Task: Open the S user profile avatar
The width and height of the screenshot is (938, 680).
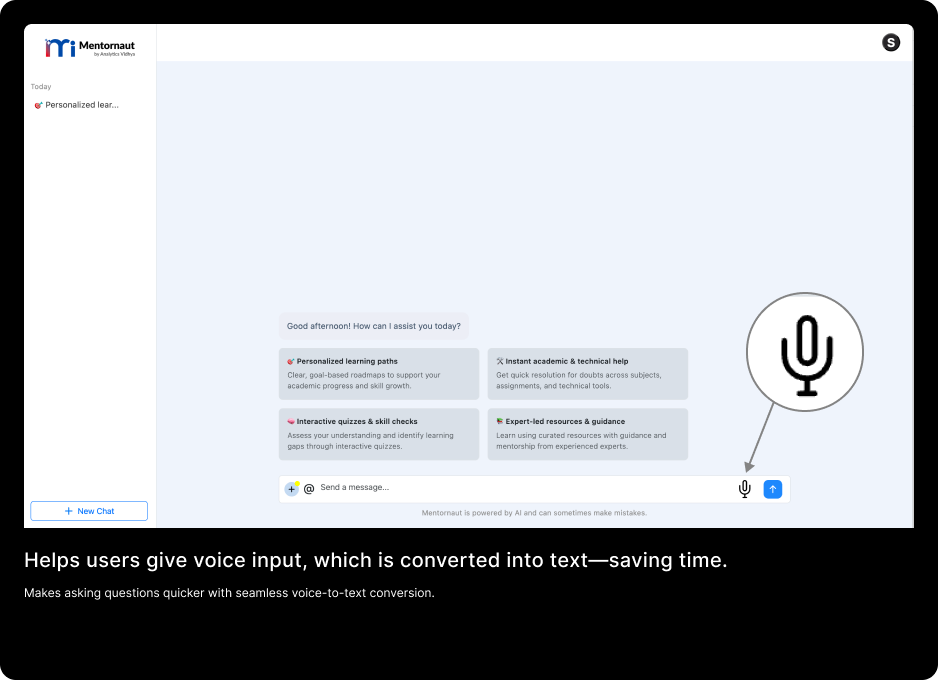Action: click(891, 42)
